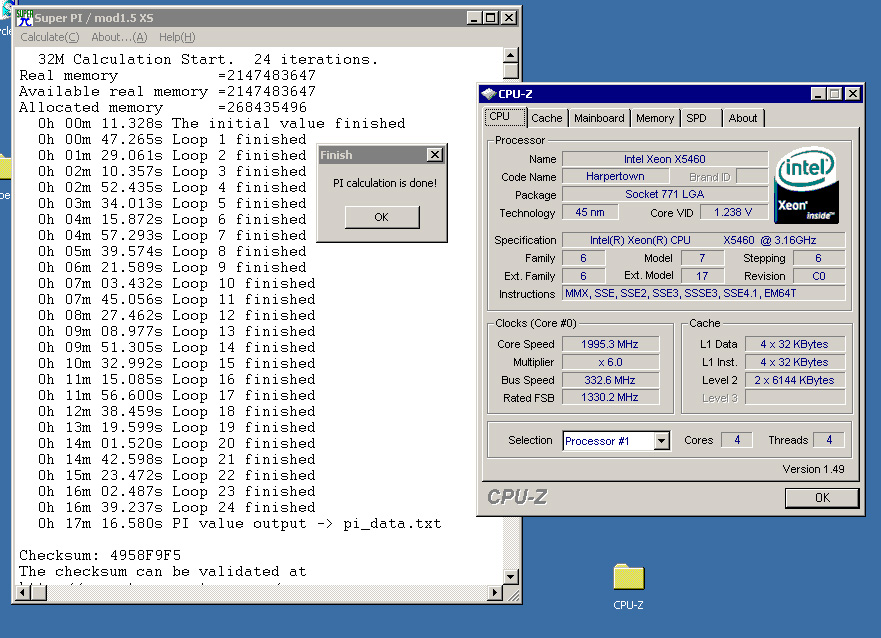Screen dimensions: 881x638
Task: Minimize the Super PI window
Action: pyautogui.click(x=474, y=18)
